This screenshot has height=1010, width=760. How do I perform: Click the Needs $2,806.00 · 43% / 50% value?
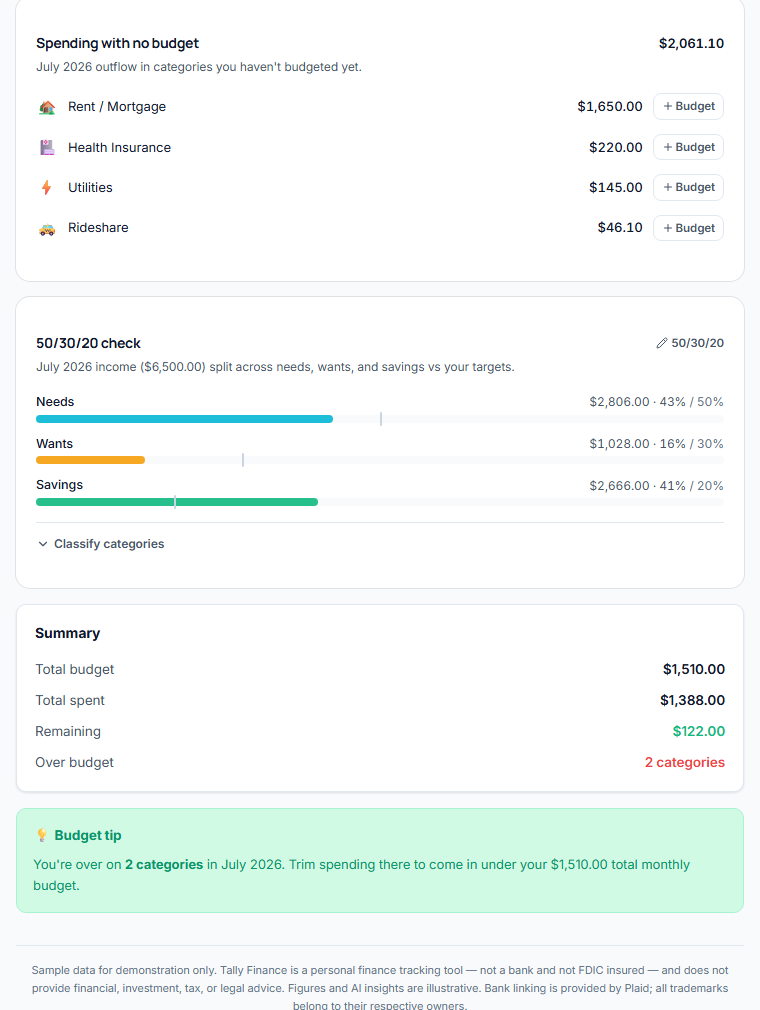pos(656,402)
